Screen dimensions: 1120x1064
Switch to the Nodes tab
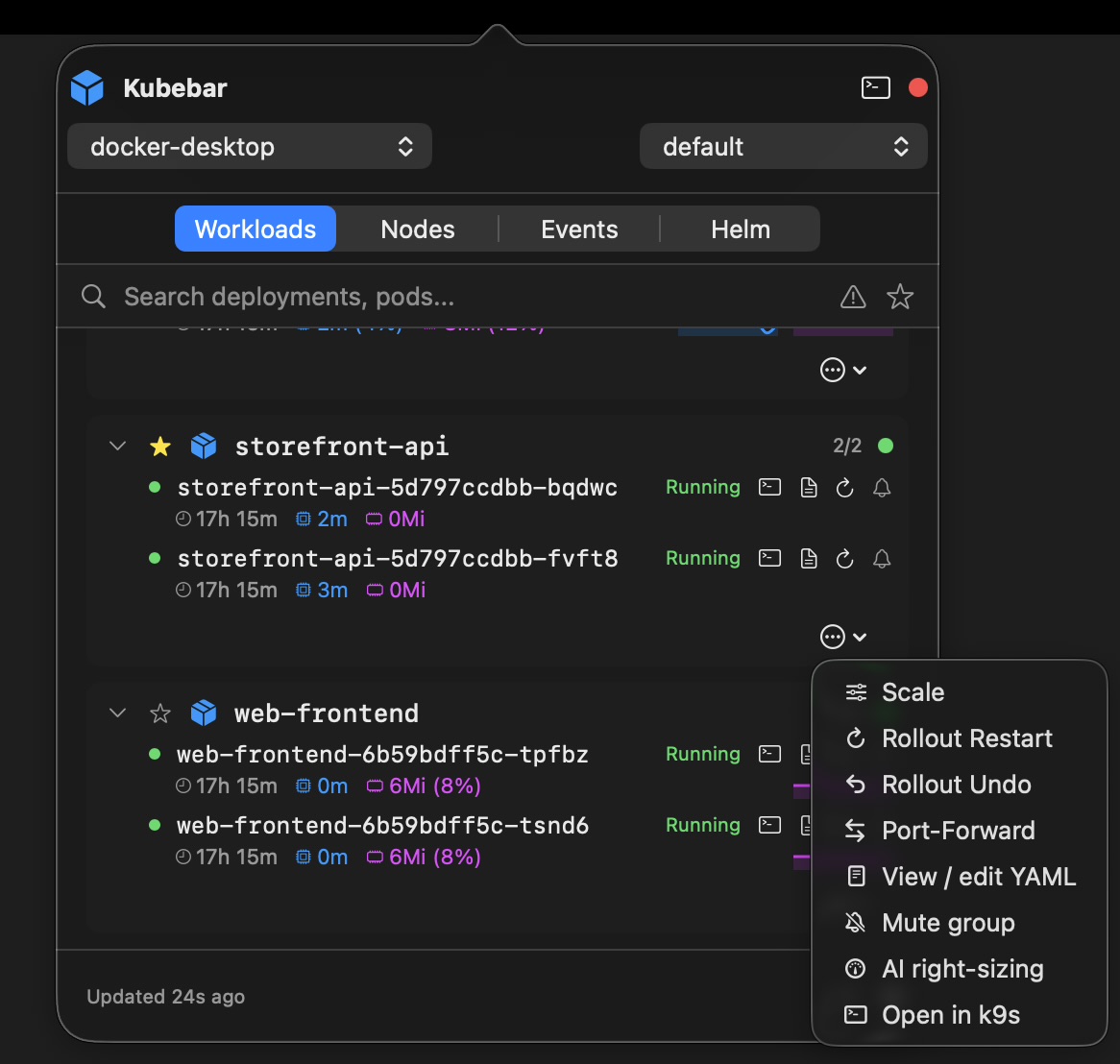pyautogui.click(x=418, y=230)
